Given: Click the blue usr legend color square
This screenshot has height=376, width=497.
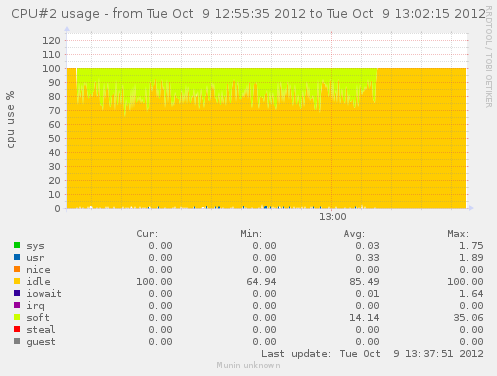Looking at the screenshot, I should pyautogui.click(x=17, y=257).
